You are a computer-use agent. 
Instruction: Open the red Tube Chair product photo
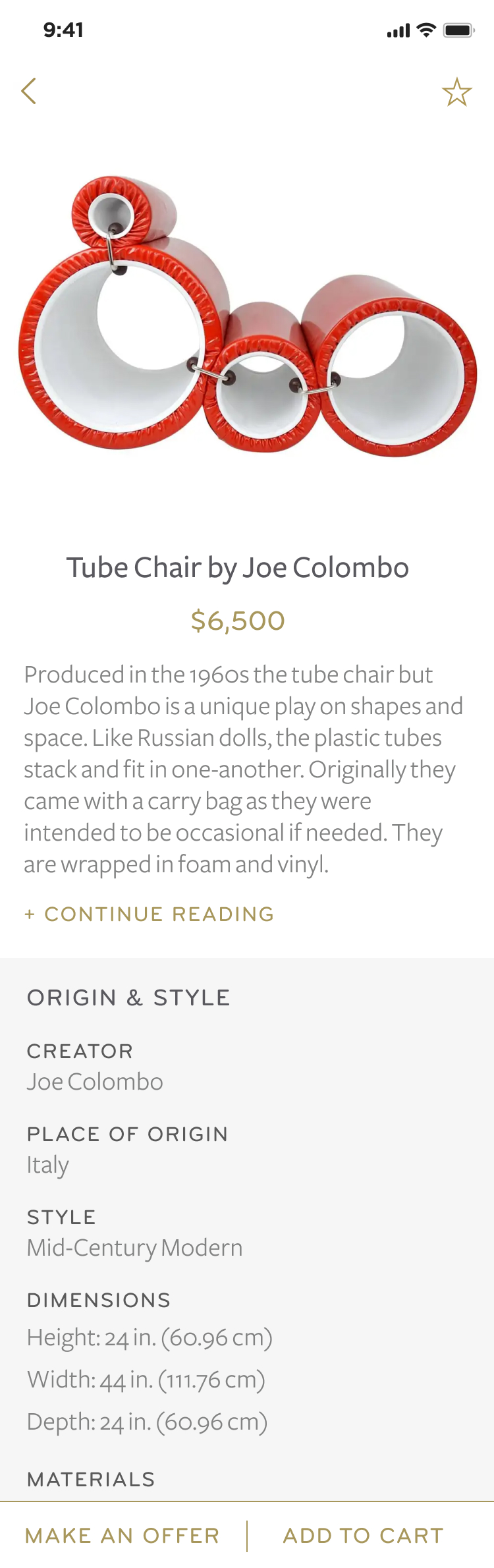click(x=247, y=315)
